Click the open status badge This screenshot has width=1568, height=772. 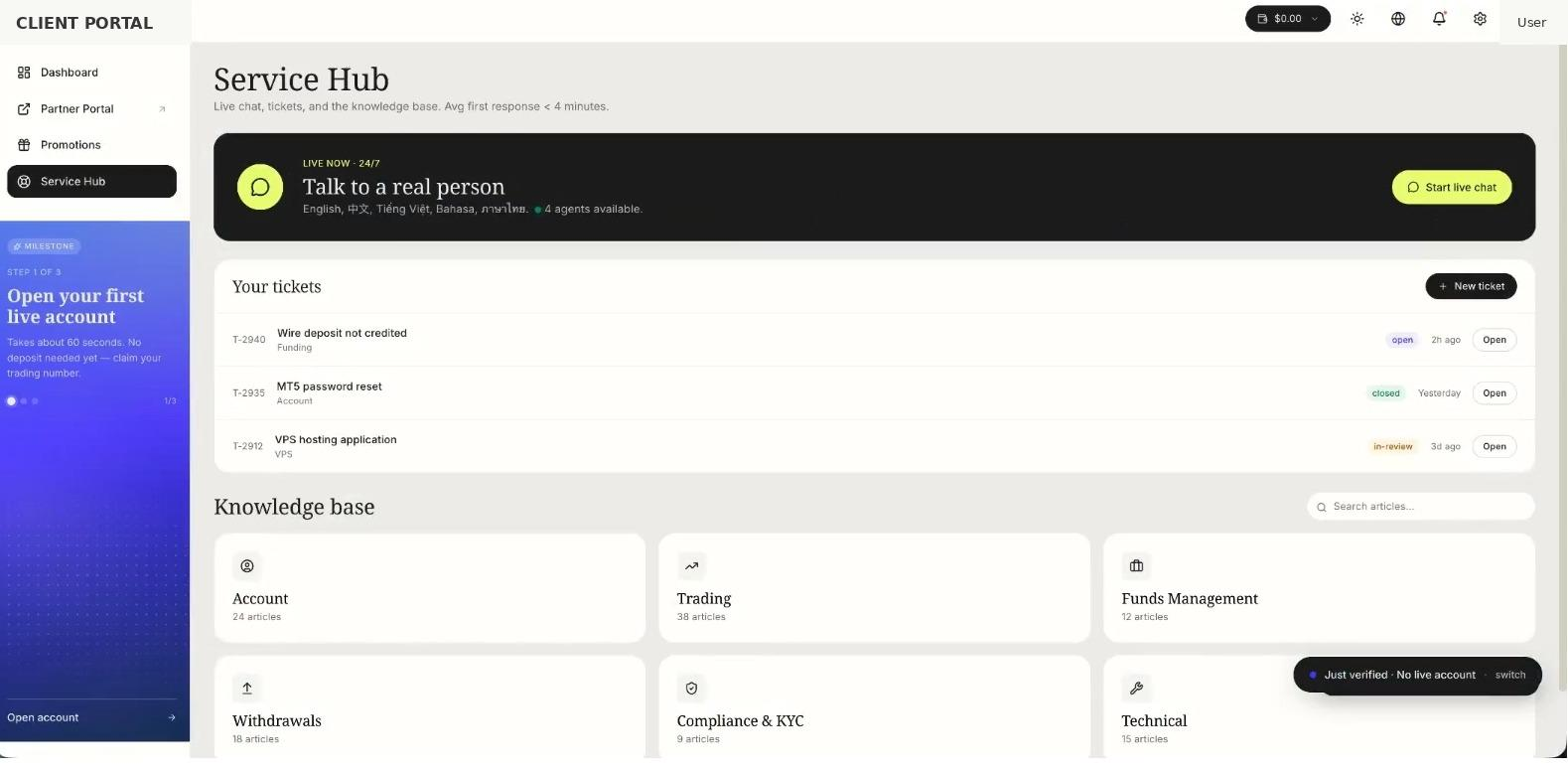pos(1402,340)
